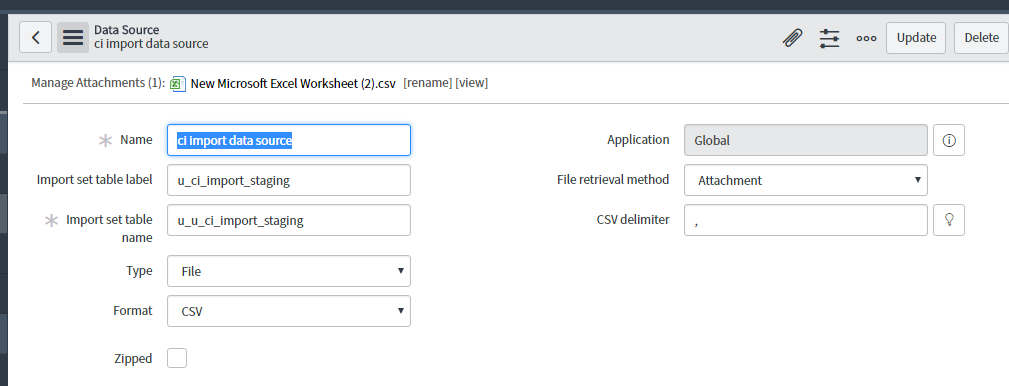Click the [view] attachment link
Viewport: 1009px width, 386px height.
click(472, 83)
